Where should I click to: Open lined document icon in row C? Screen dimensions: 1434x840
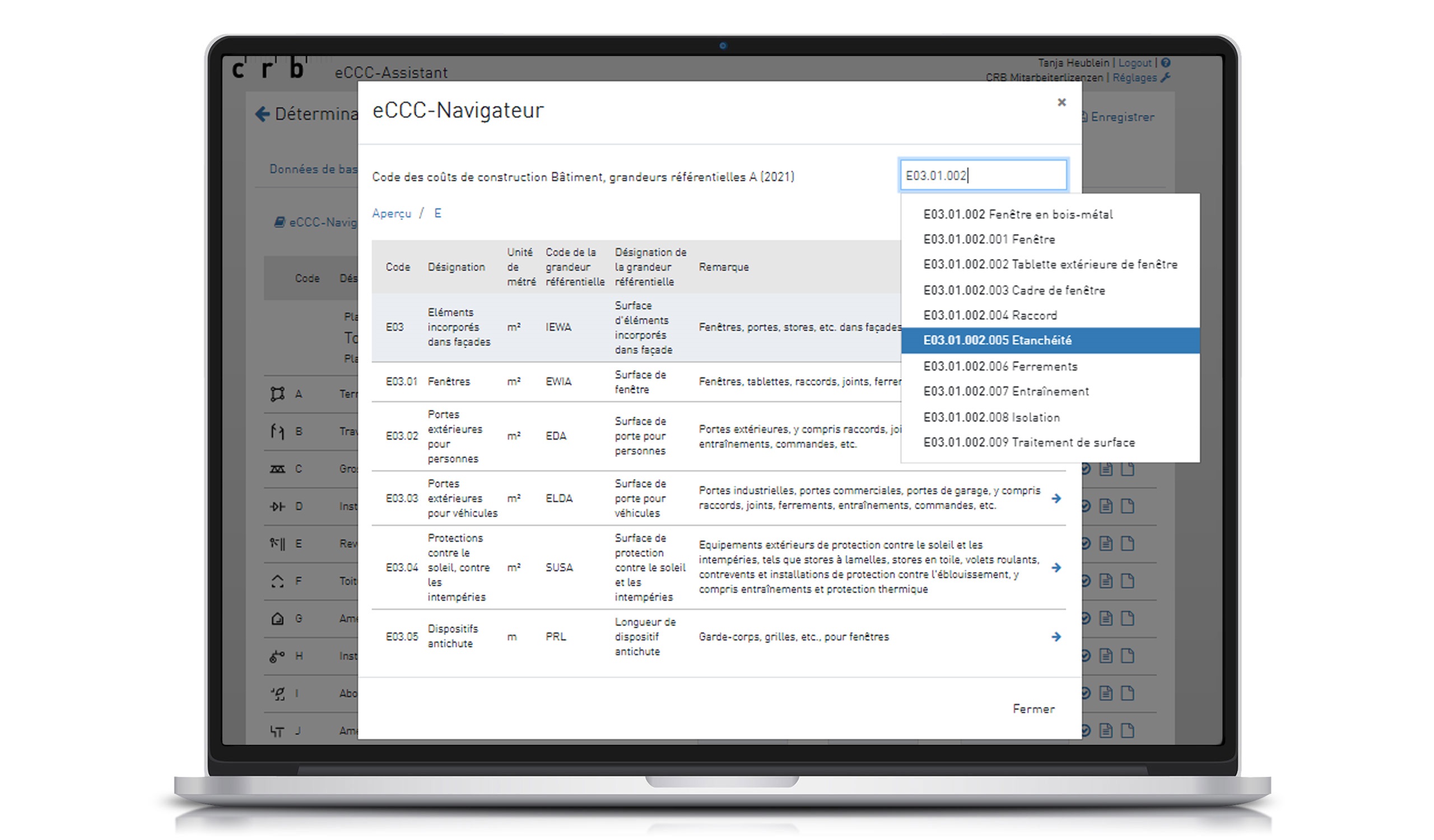pos(1106,469)
